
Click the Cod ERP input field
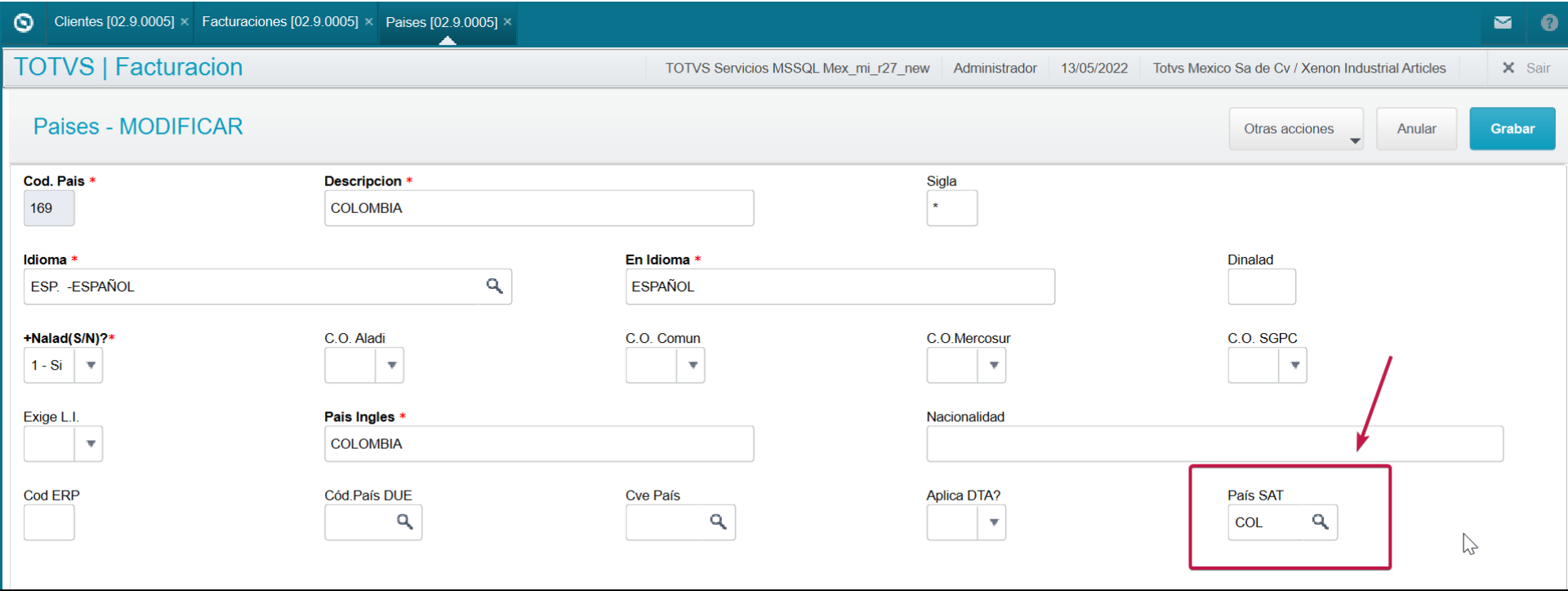point(49,522)
